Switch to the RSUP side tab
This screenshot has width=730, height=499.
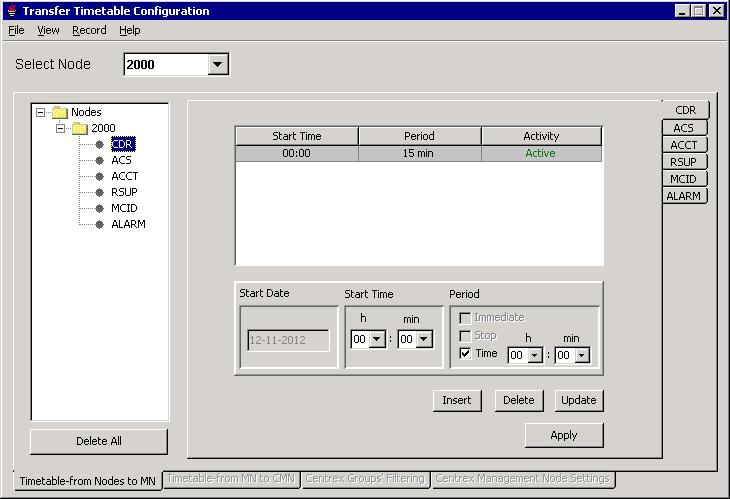pos(684,162)
